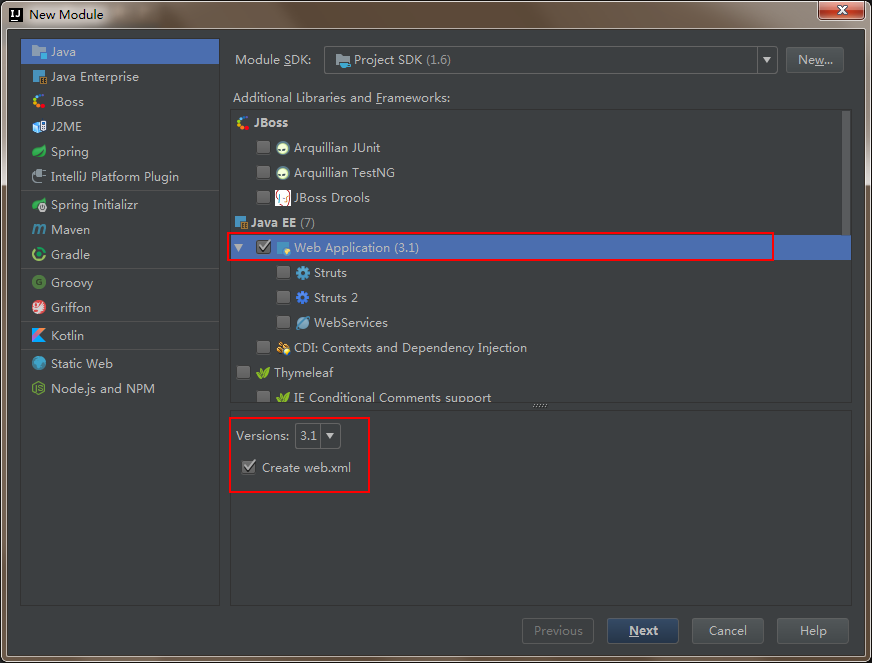Click the IntelliJ Platform Plugin icon
The width and height of the screenshot is (872, 663).
(x=39, y=176)
